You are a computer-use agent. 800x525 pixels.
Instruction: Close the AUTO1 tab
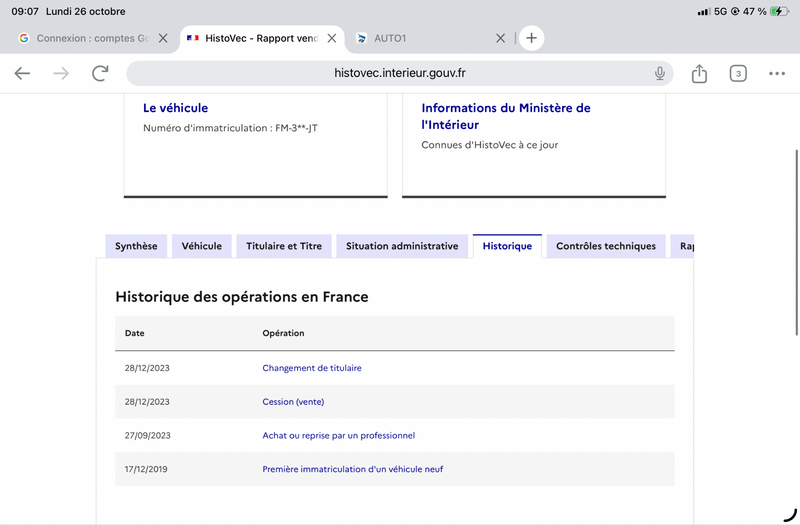click(x=501, y=38)
